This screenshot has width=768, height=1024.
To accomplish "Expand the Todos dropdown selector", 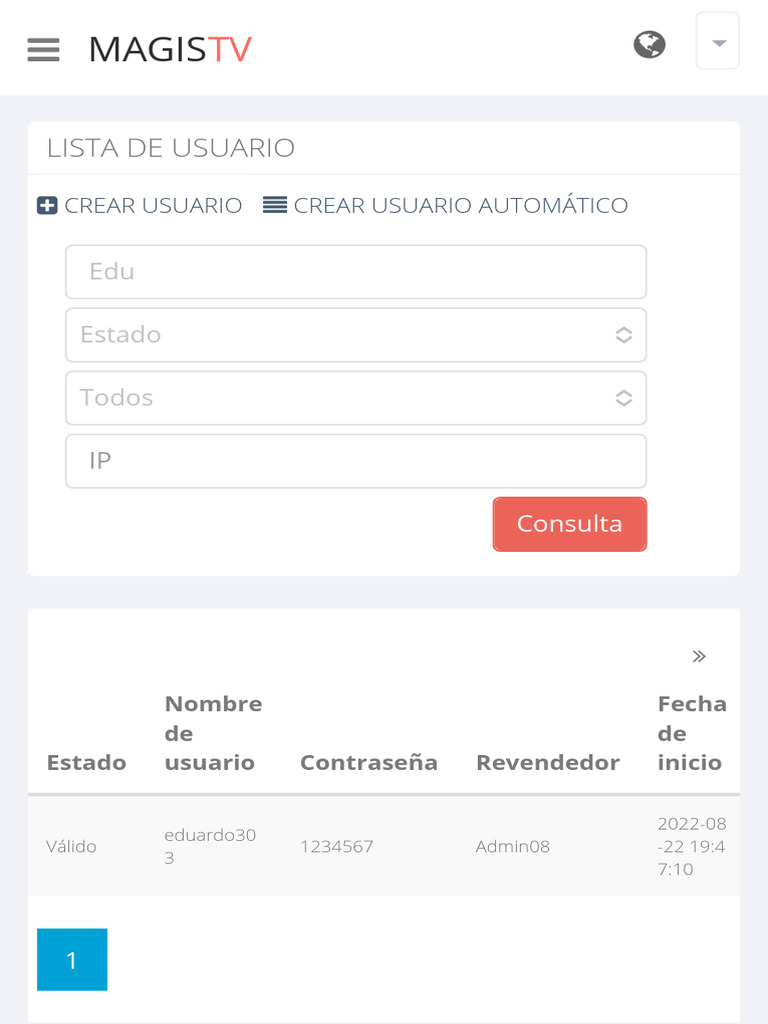I will 356,398.
